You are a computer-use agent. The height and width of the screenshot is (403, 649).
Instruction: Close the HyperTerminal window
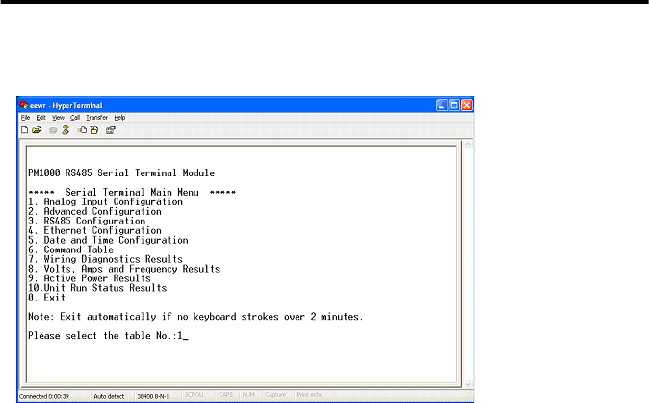[x=466, y=105]
